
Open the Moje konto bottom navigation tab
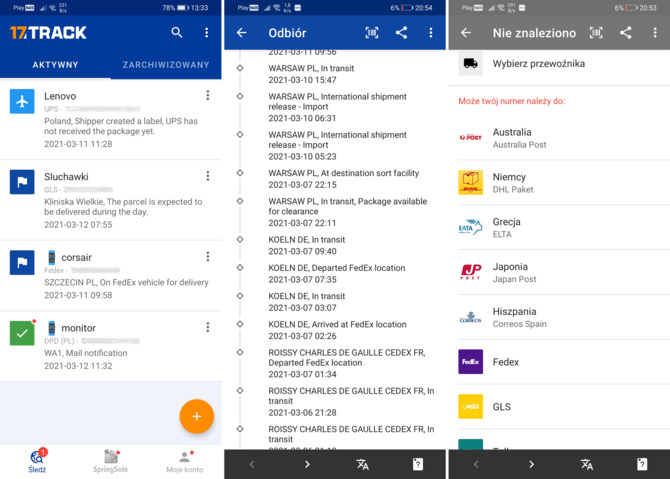[x=185, y=461]
